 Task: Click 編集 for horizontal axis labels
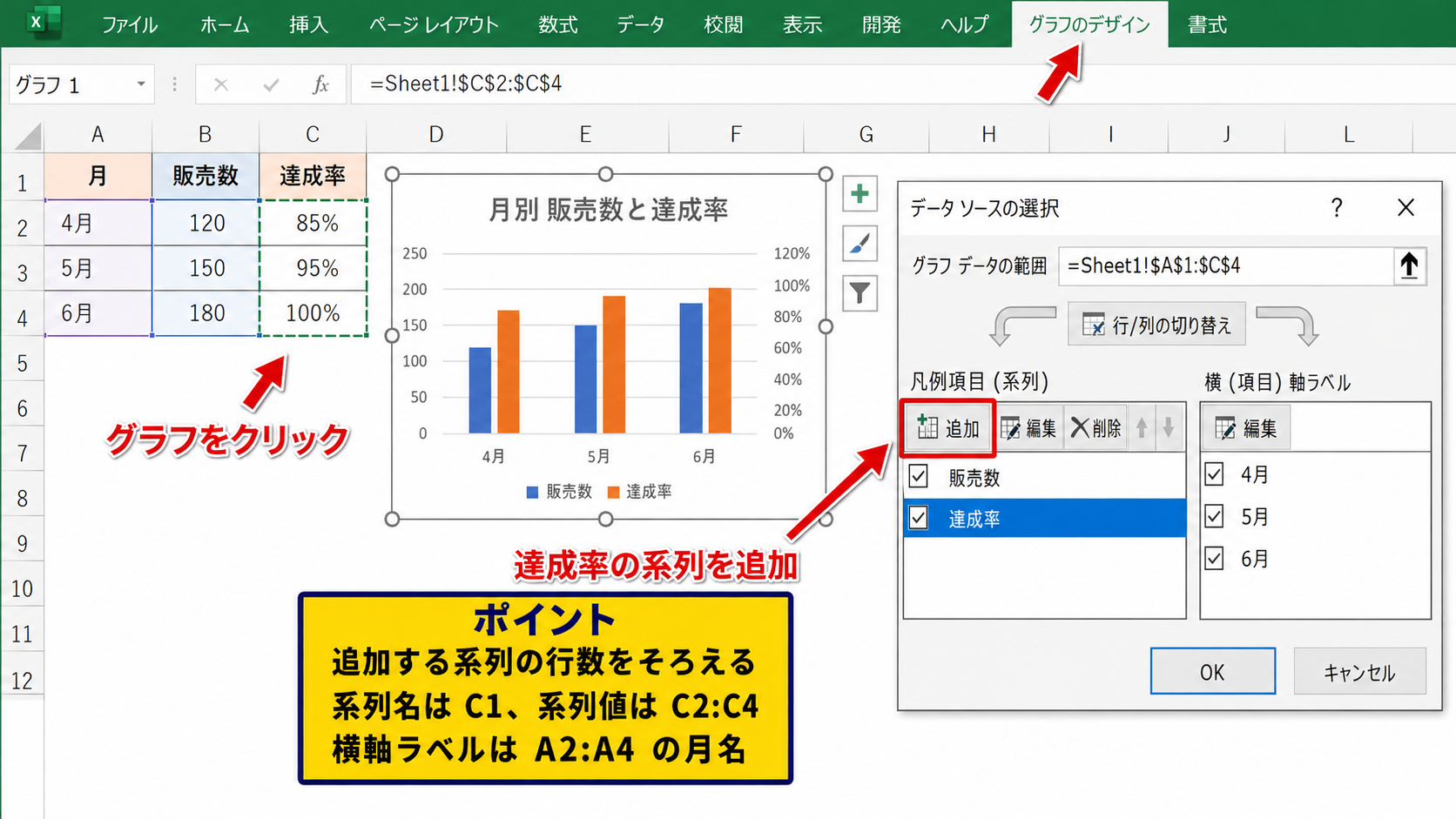(x=1247, y=428)
